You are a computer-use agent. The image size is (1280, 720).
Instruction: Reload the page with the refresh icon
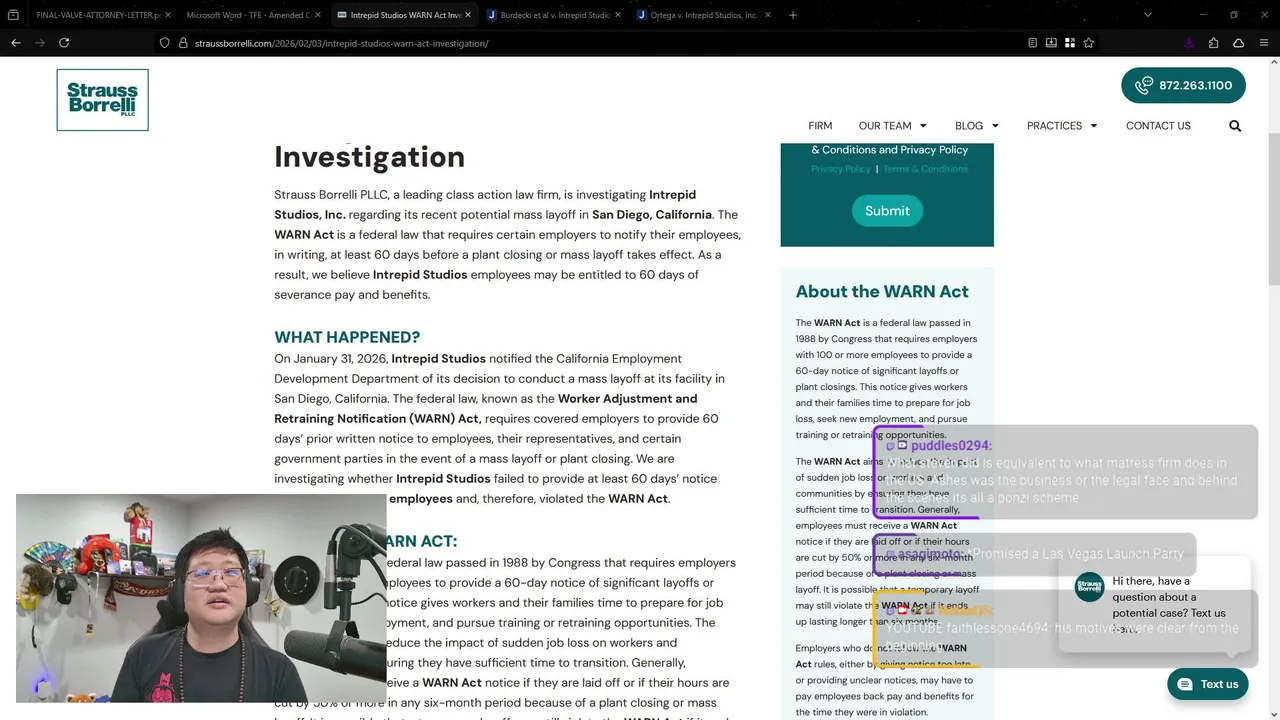[x=64, y=43]
